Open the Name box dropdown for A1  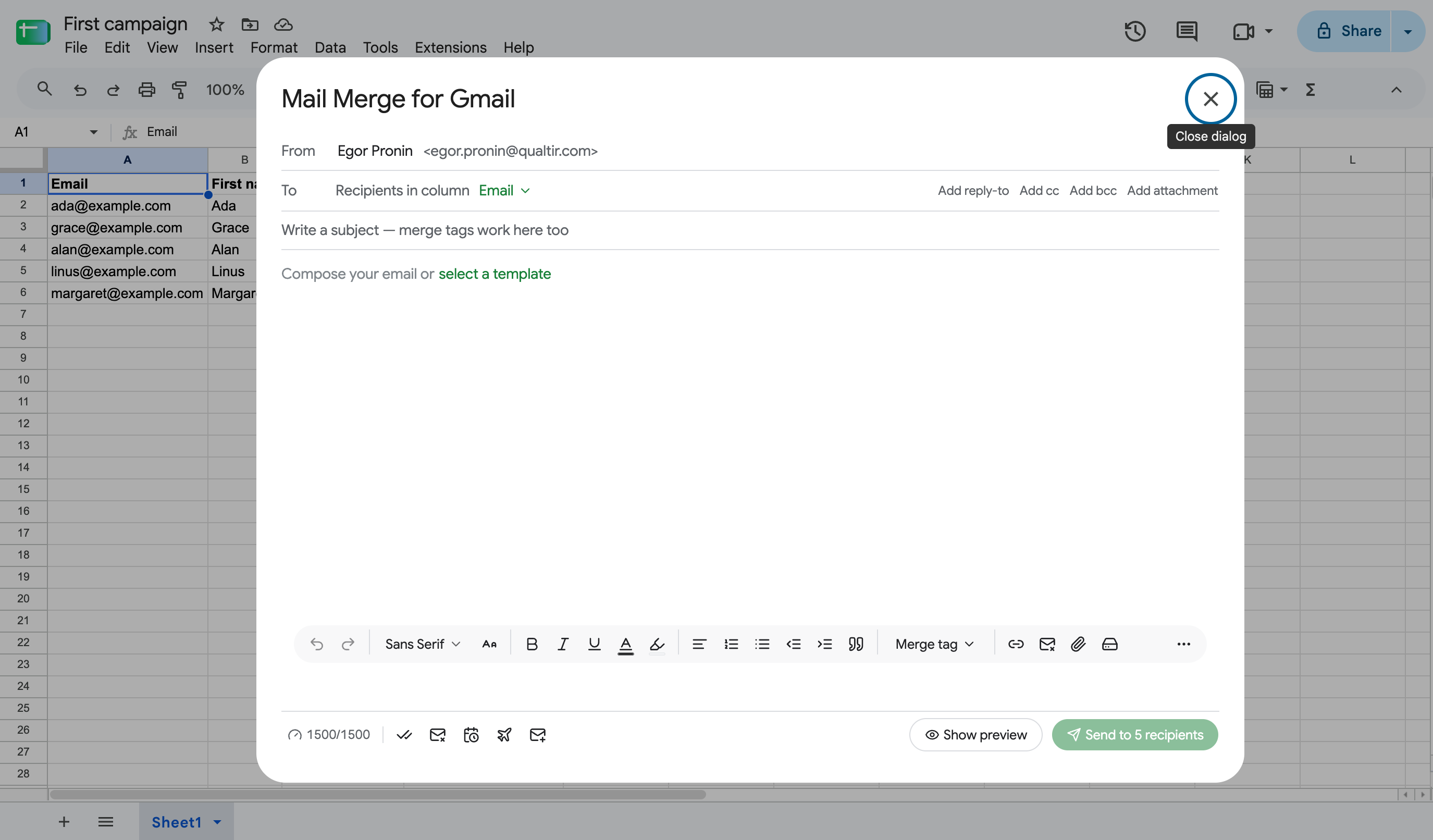click(x=93, y=132)
